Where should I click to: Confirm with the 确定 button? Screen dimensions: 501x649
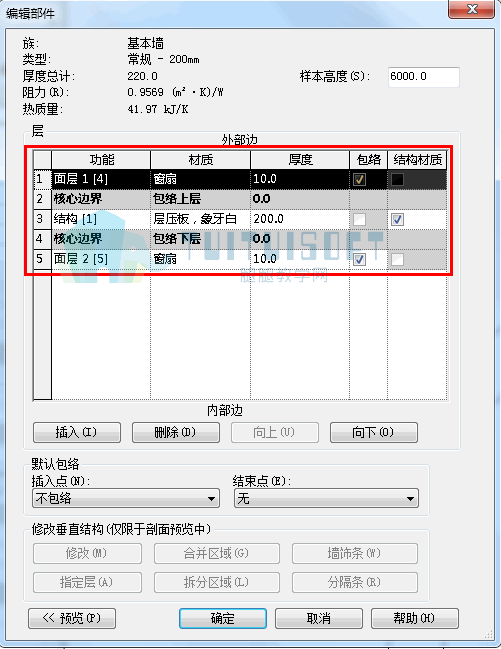click(x=223, y=618)
